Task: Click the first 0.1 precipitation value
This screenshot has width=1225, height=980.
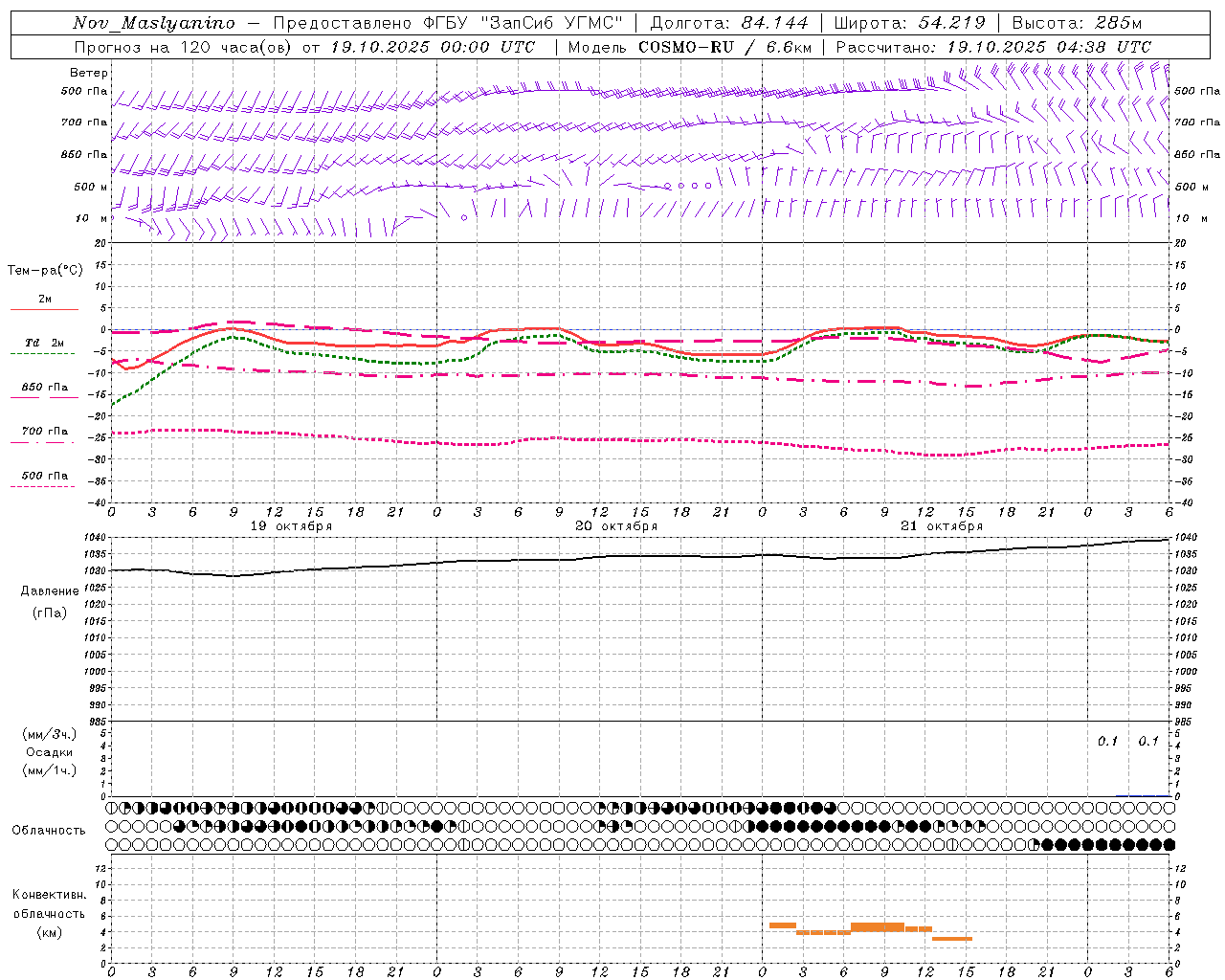Action: click(1107, 742)
